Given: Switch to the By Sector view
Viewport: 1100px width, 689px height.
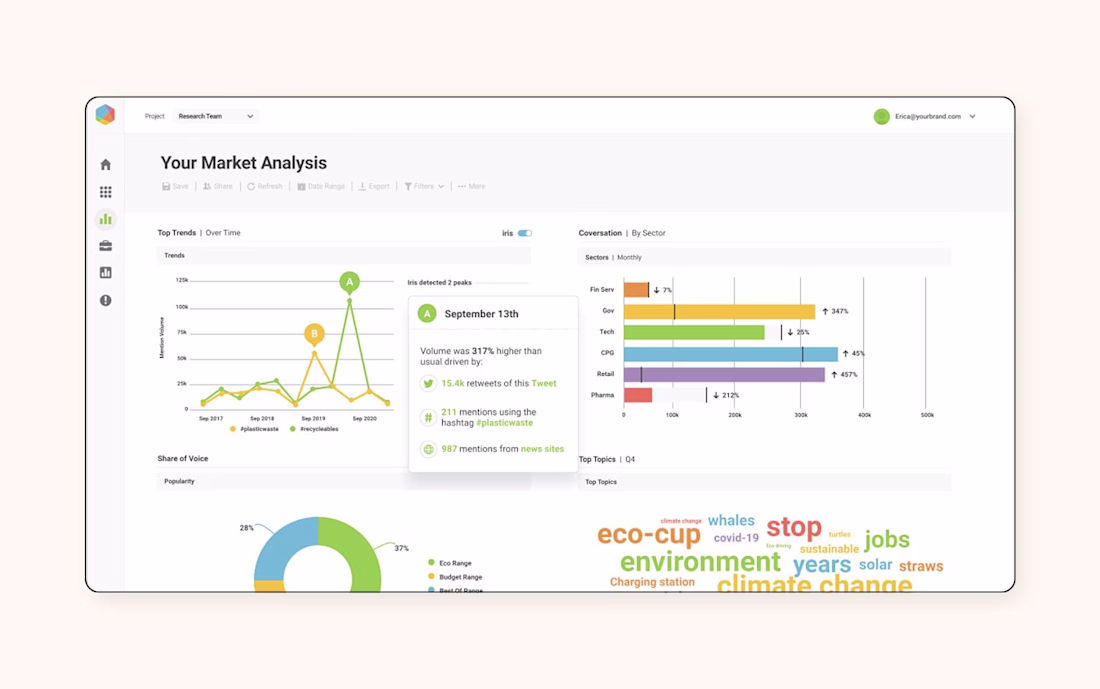Looking at the screenshot, I should click(648, 233).
